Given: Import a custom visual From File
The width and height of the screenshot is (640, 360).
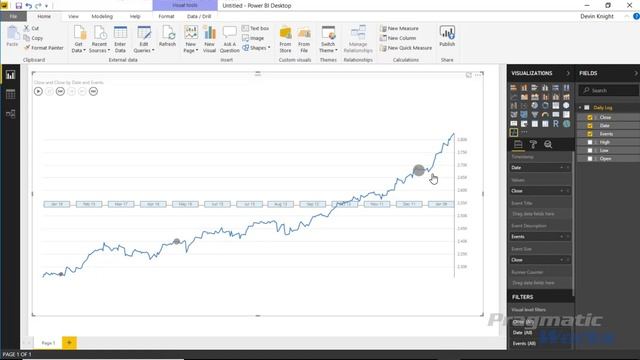Looking at the screenshot, I should 304,39.
